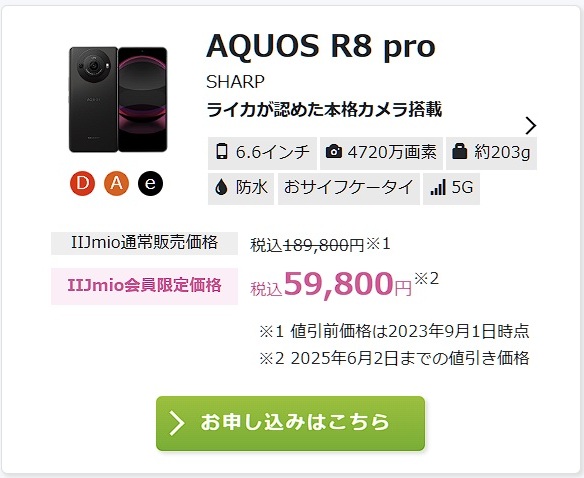This screenshot has width=584, height=478.
Task: Select the おサイフケータイ feature tag
Action: click(349, 187)
